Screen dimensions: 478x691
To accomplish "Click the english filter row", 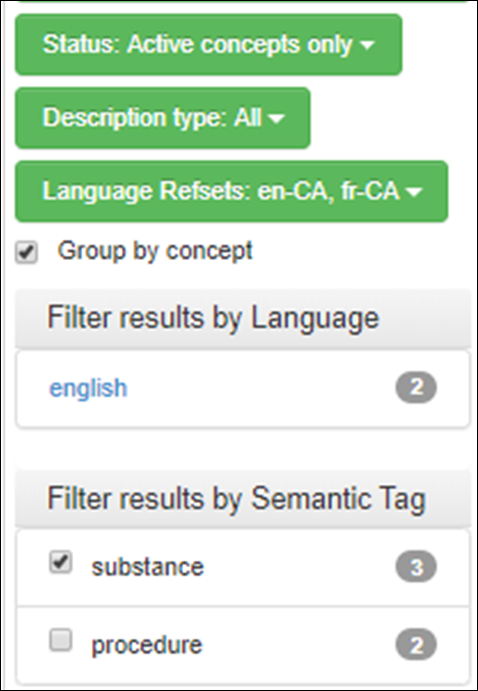I will pos(243,389).
